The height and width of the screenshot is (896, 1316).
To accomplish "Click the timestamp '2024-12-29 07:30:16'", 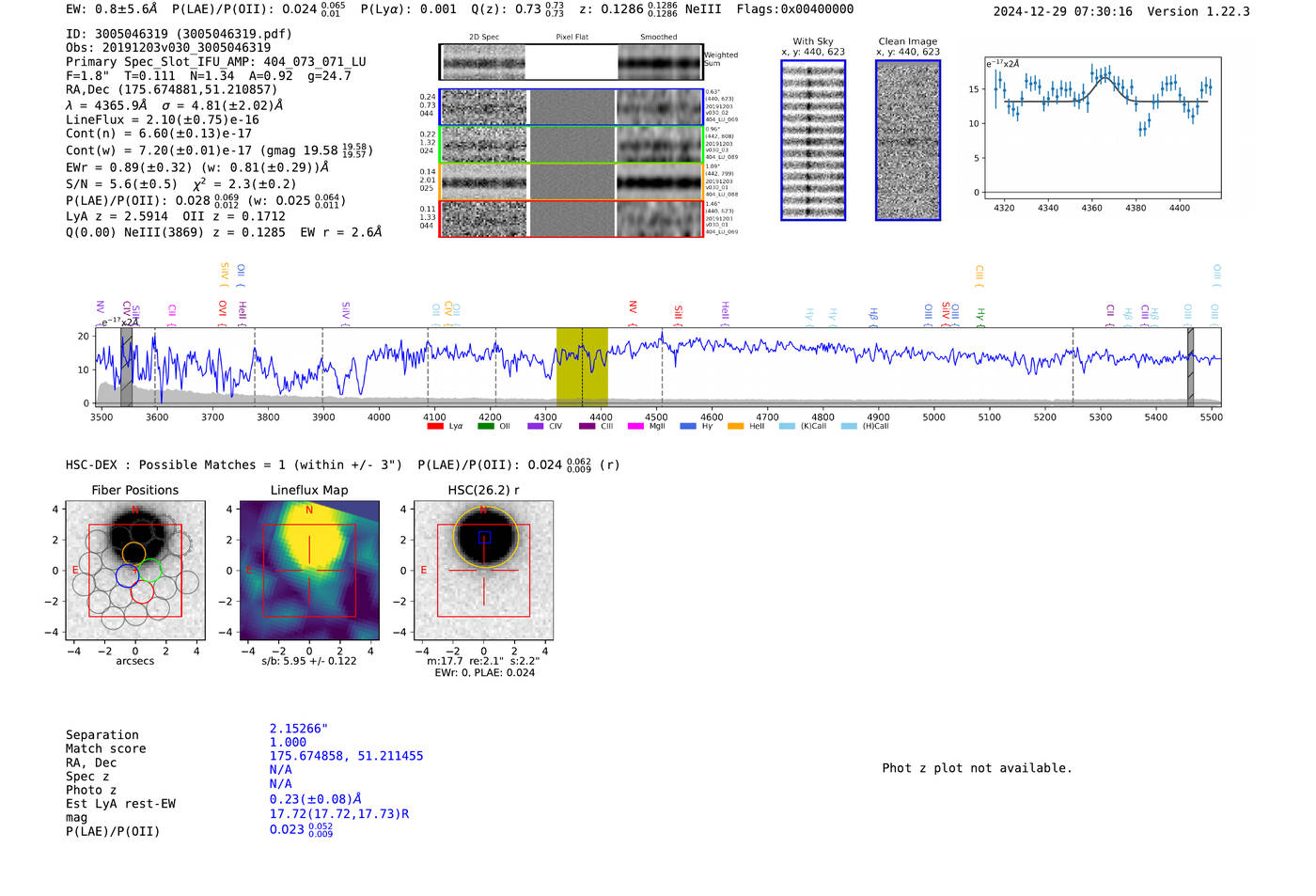I will 1063,11.
